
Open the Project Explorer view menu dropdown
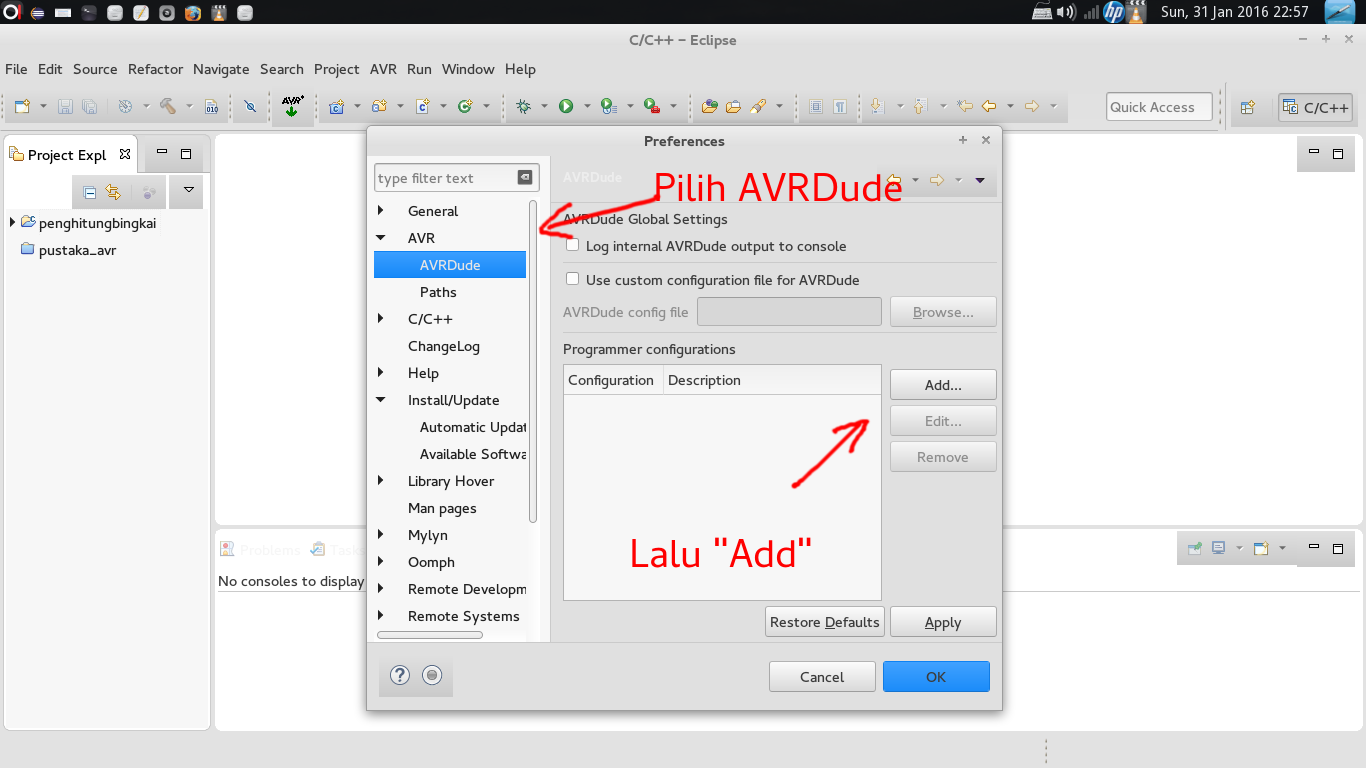pos(188,190)
